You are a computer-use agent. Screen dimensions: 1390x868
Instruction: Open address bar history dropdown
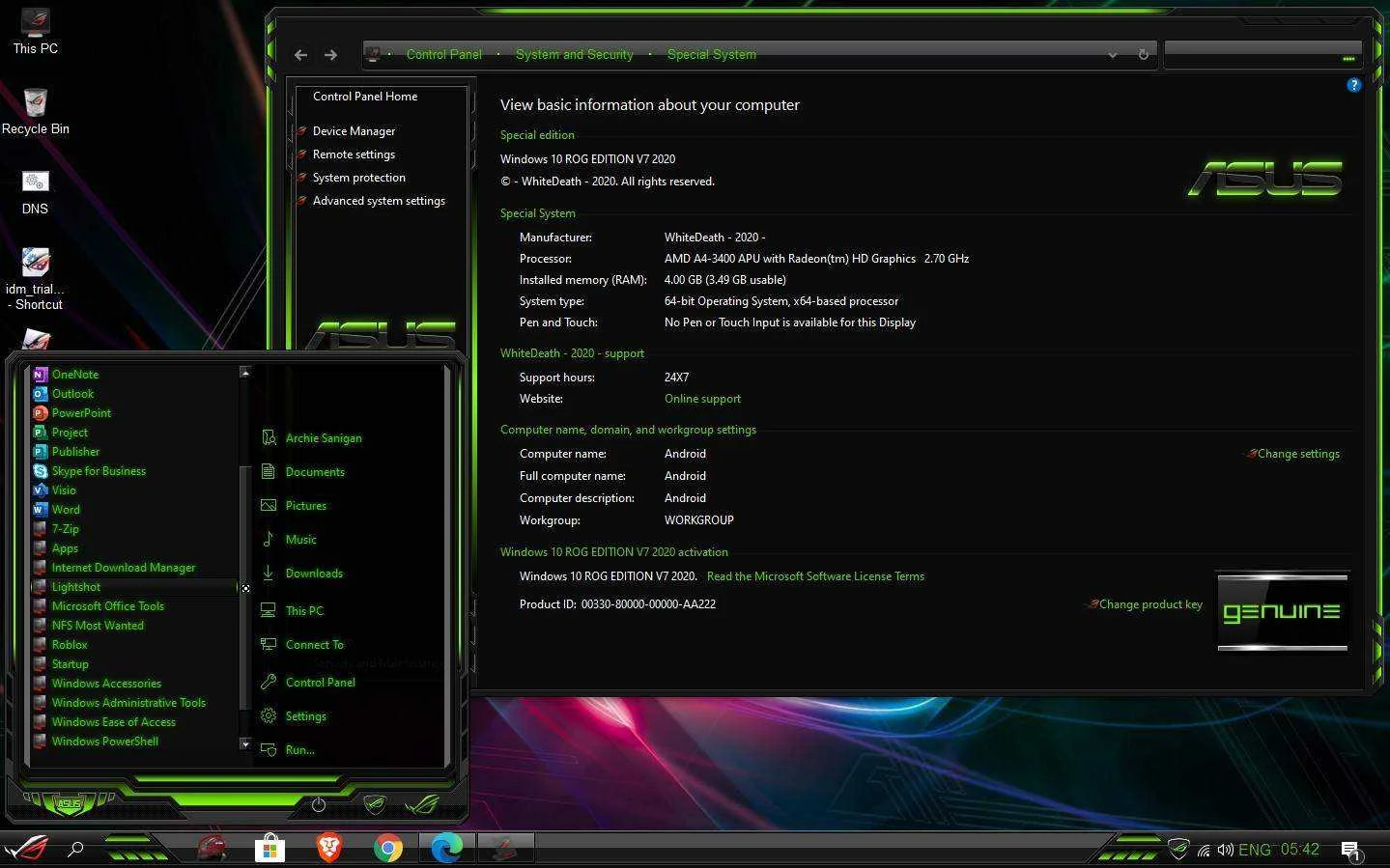1113,55
